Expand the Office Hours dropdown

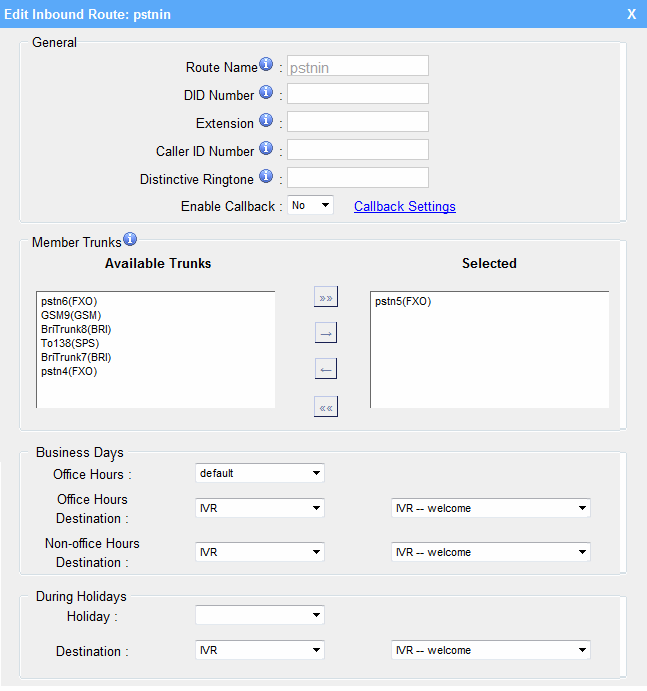259,473
